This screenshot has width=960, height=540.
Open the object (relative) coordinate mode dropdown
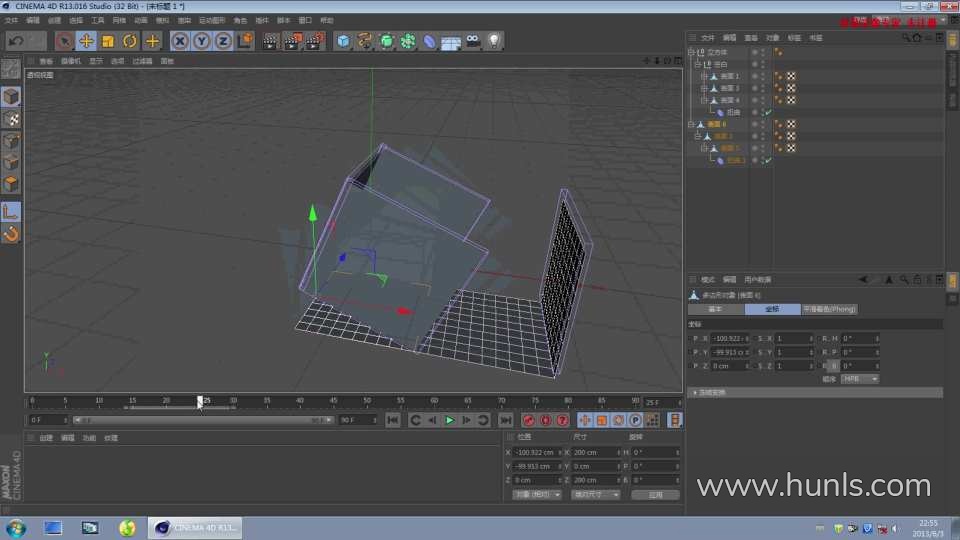pyautogui.click(x=536, y=494)
